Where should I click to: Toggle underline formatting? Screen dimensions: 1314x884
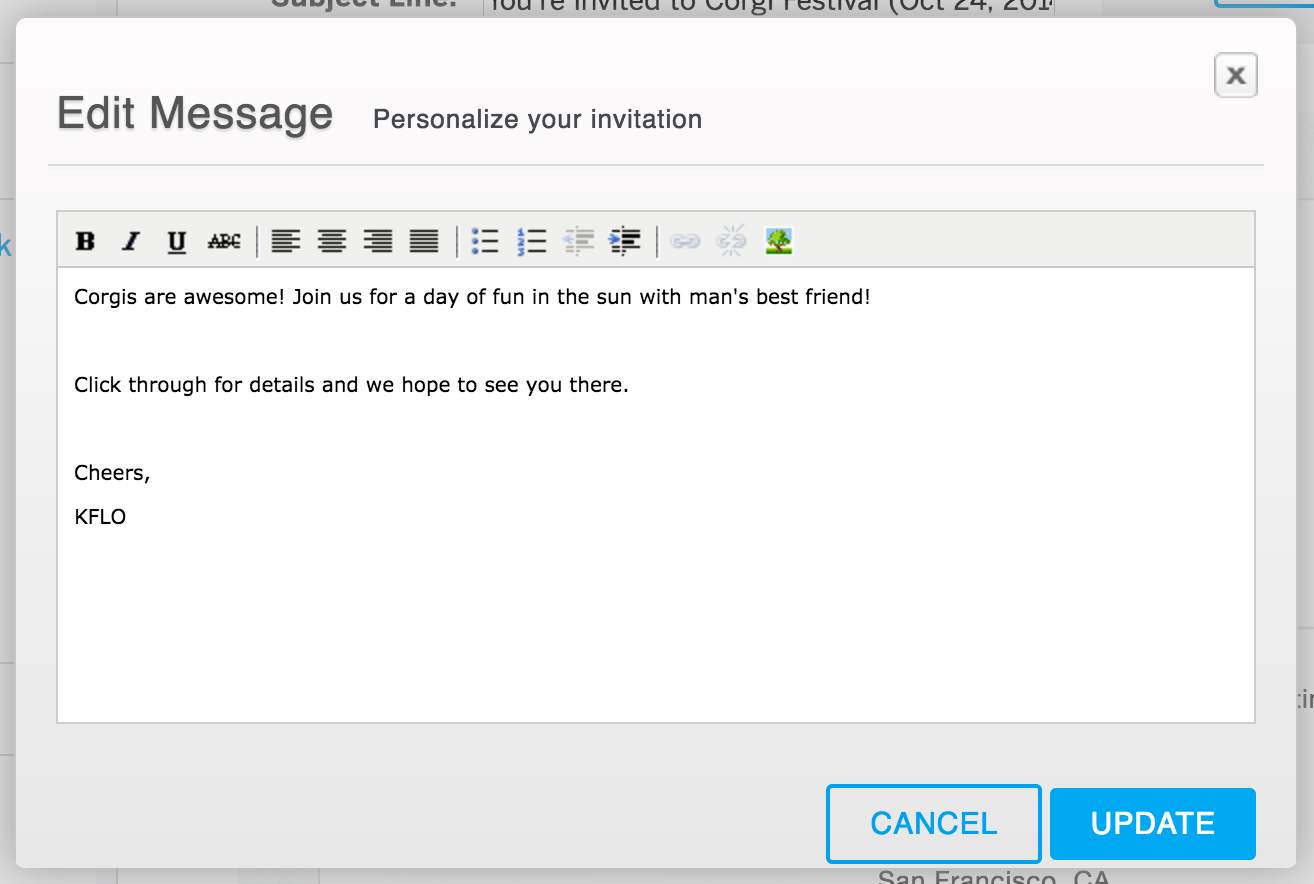176,240
